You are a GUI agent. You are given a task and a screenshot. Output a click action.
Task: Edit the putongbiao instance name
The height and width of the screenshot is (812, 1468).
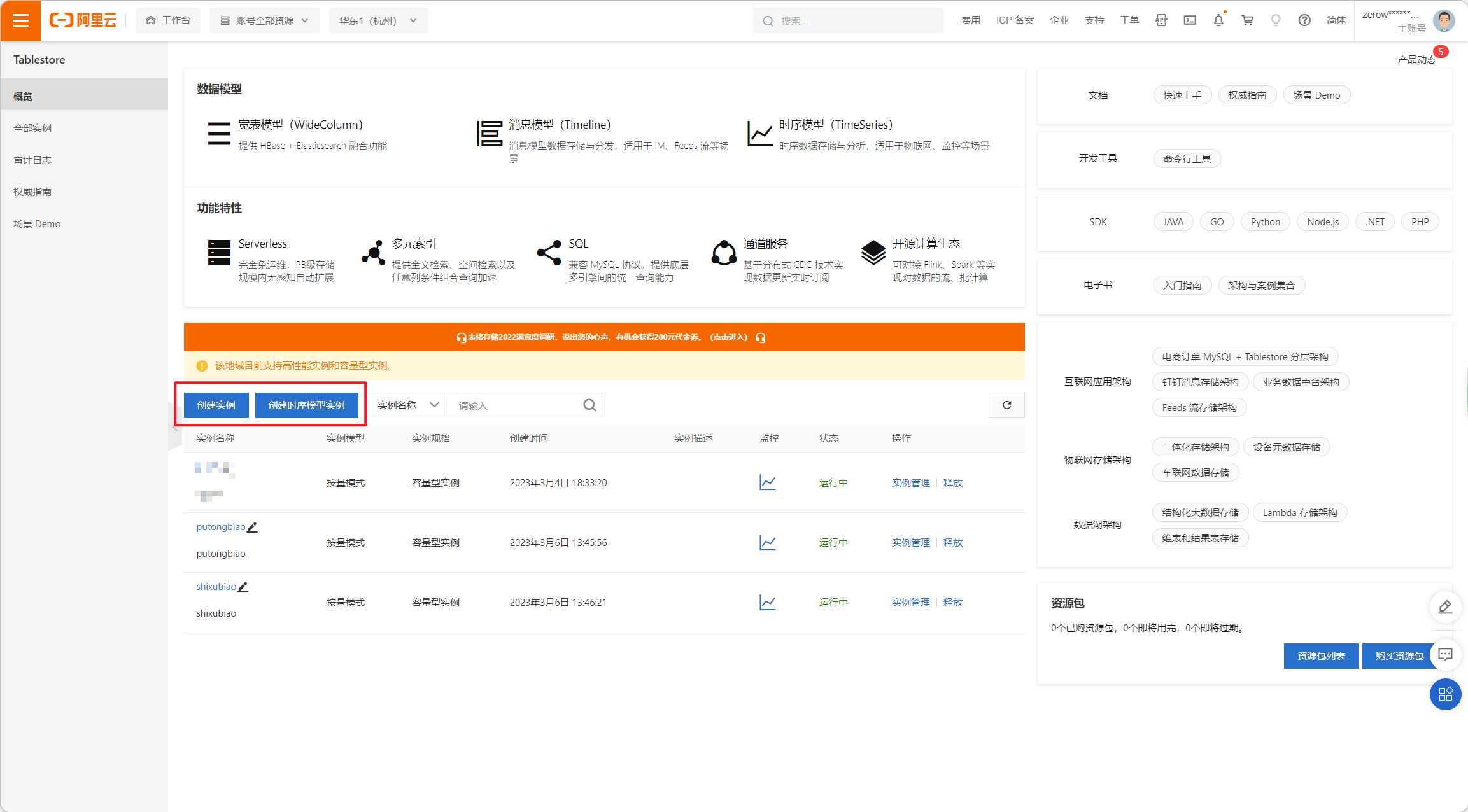(x=253, y=527)
